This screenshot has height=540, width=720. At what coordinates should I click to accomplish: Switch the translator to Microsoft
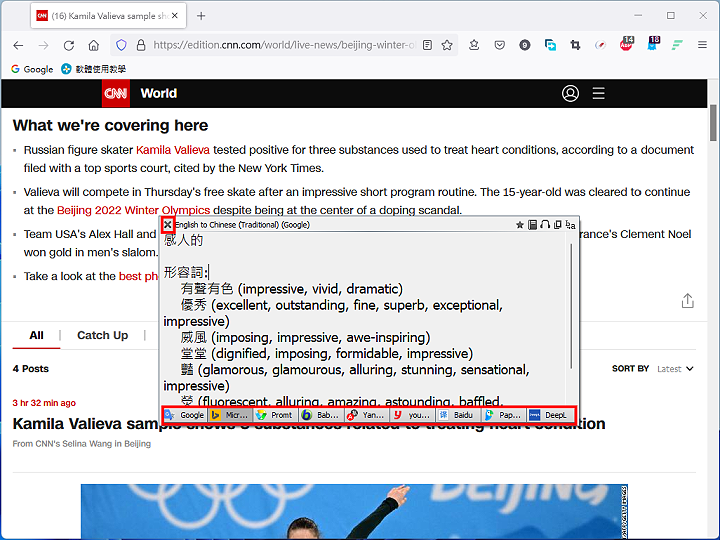click(x=230, y=415)
